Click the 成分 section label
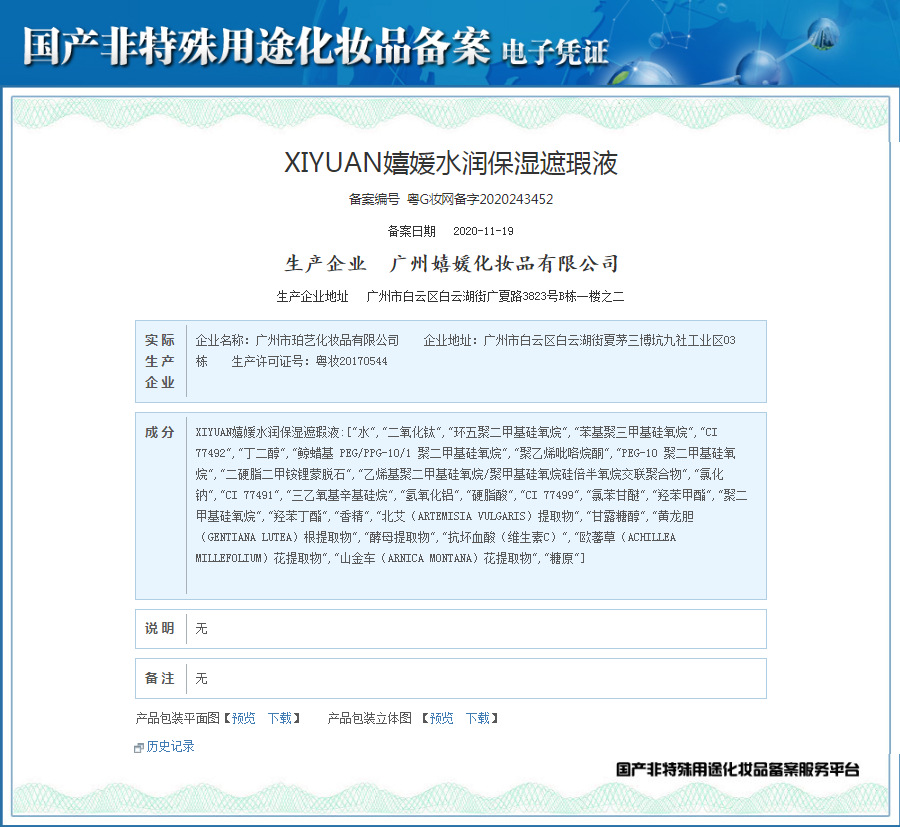 160,432
